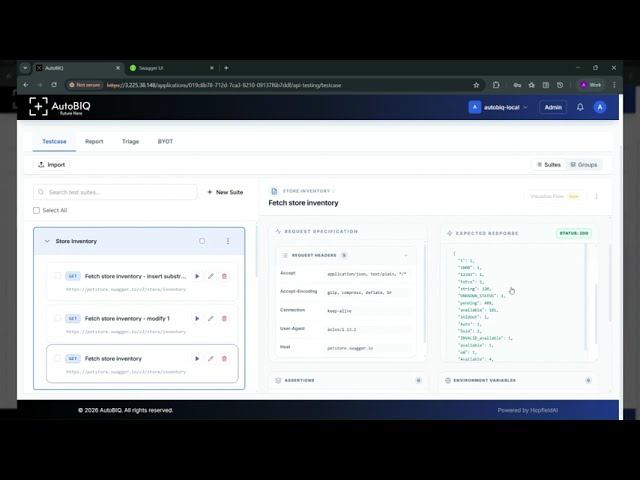The width and height of the screenshot is (640, 480).
Task: Click the Not secure site badge
Action: [84, 85]
